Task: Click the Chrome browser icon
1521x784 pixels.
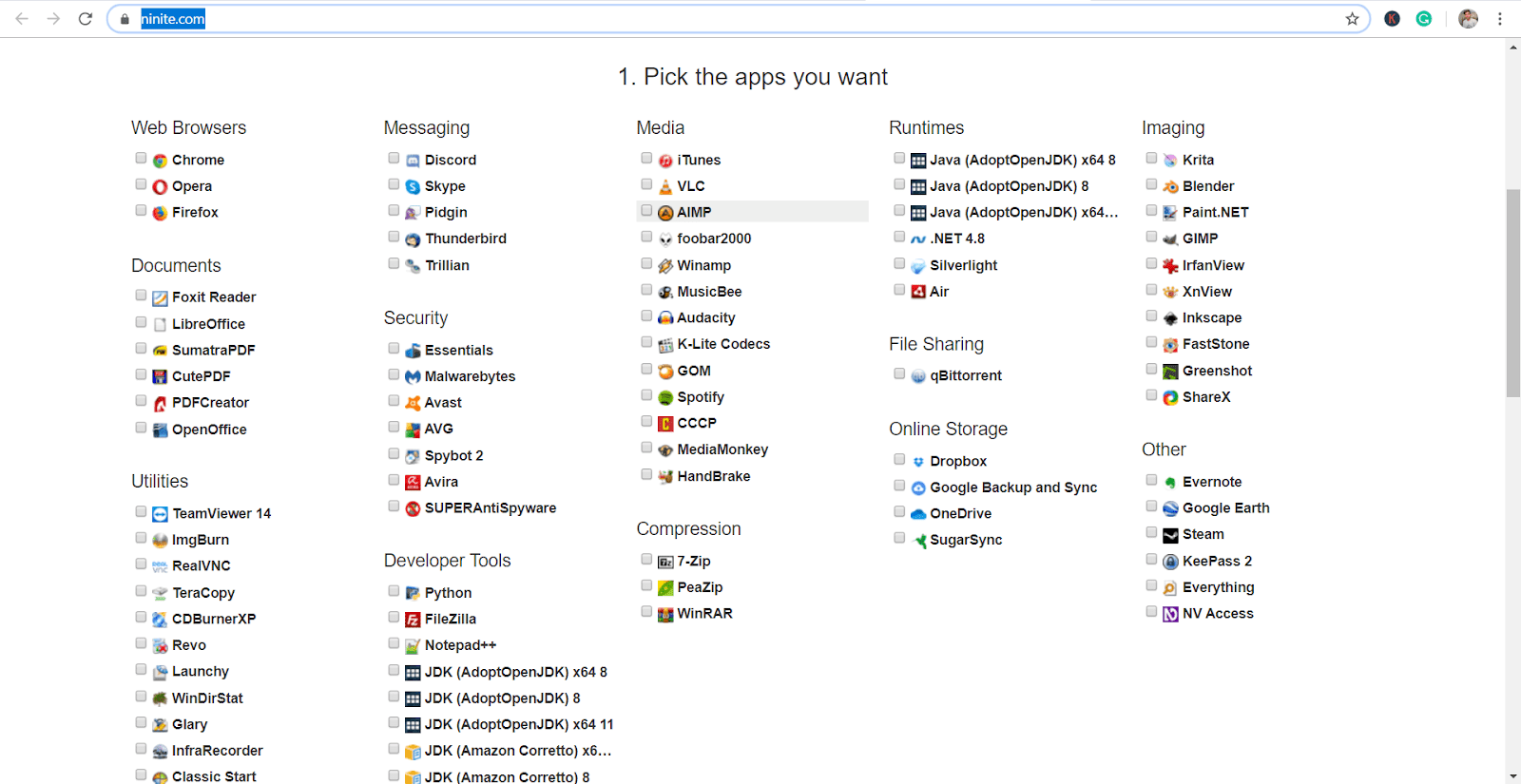Action: (160, 161)
